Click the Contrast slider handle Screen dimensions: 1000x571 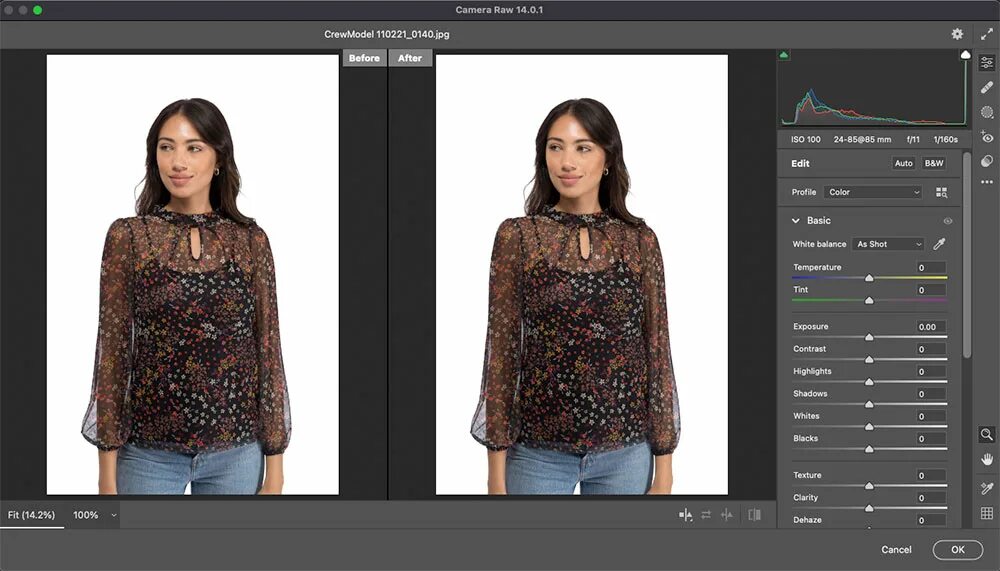tap(869, 359)
